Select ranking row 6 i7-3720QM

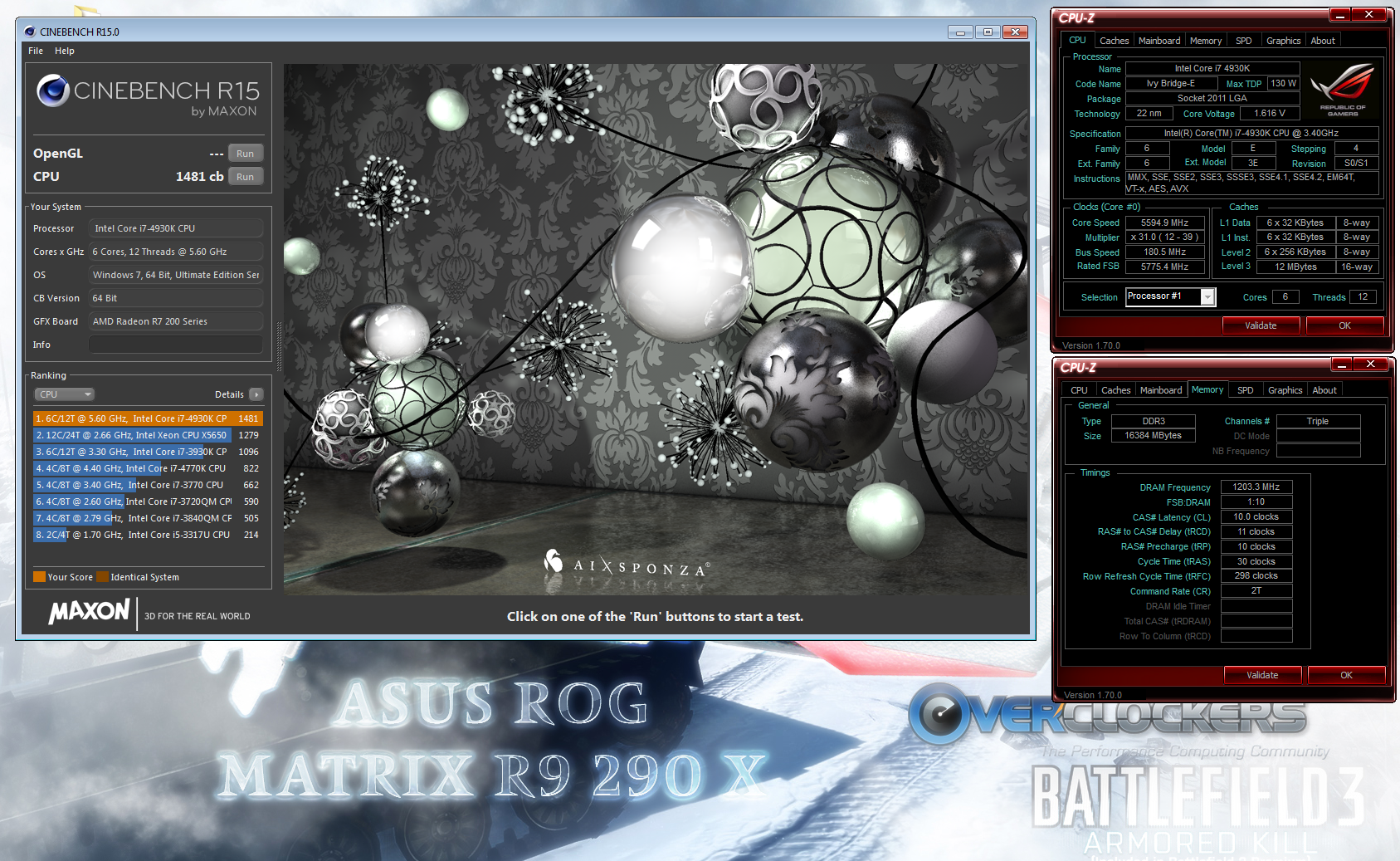coord(148,501)
